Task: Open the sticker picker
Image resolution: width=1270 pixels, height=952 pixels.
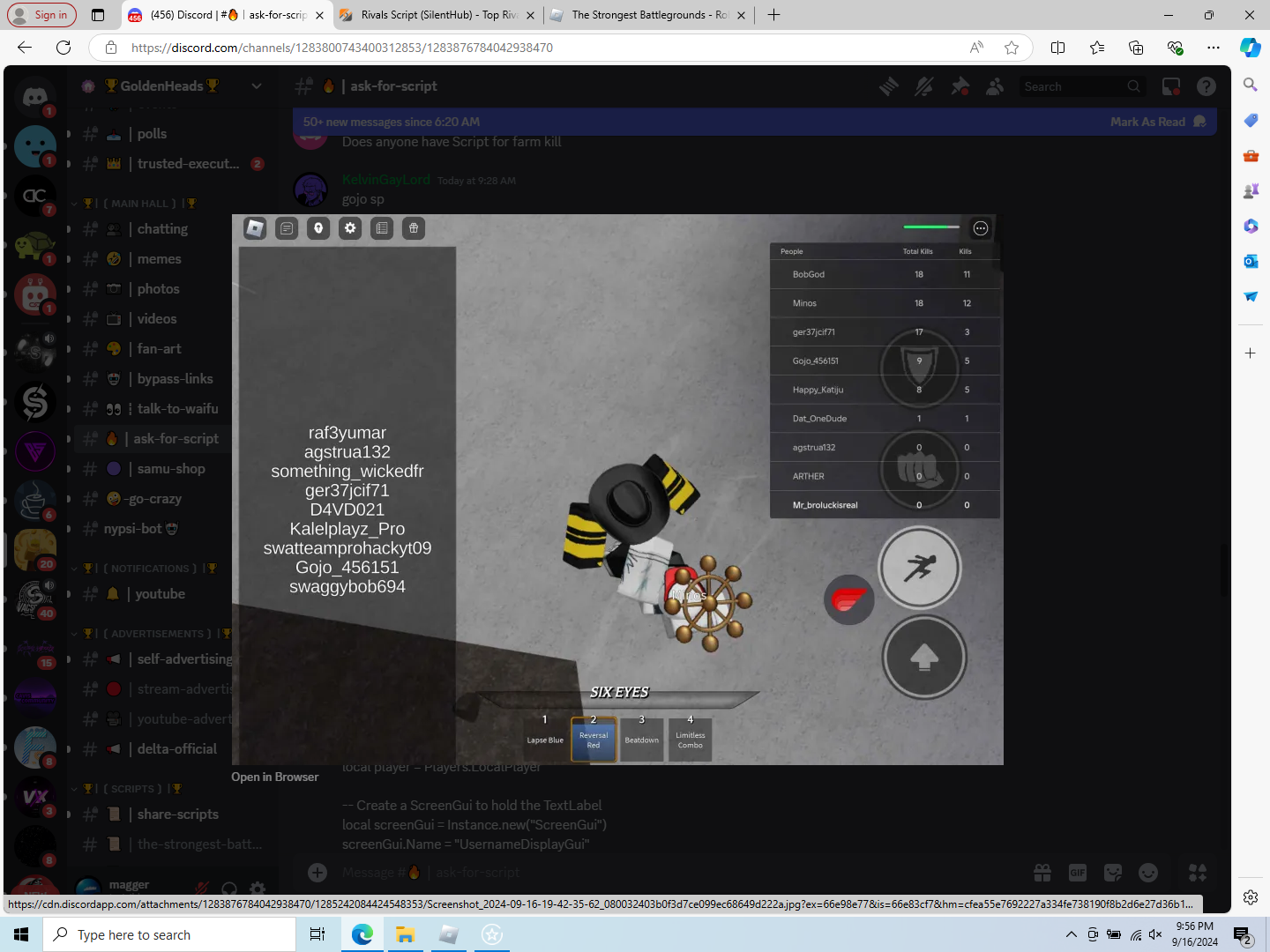Action: pyautogui.click(x=1113, y=873)
